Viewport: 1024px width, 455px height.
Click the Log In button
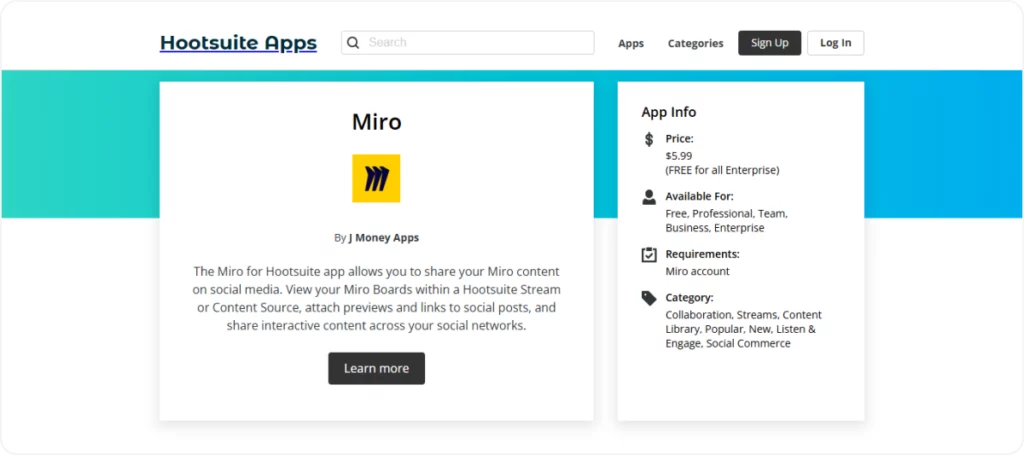(836, 43)
